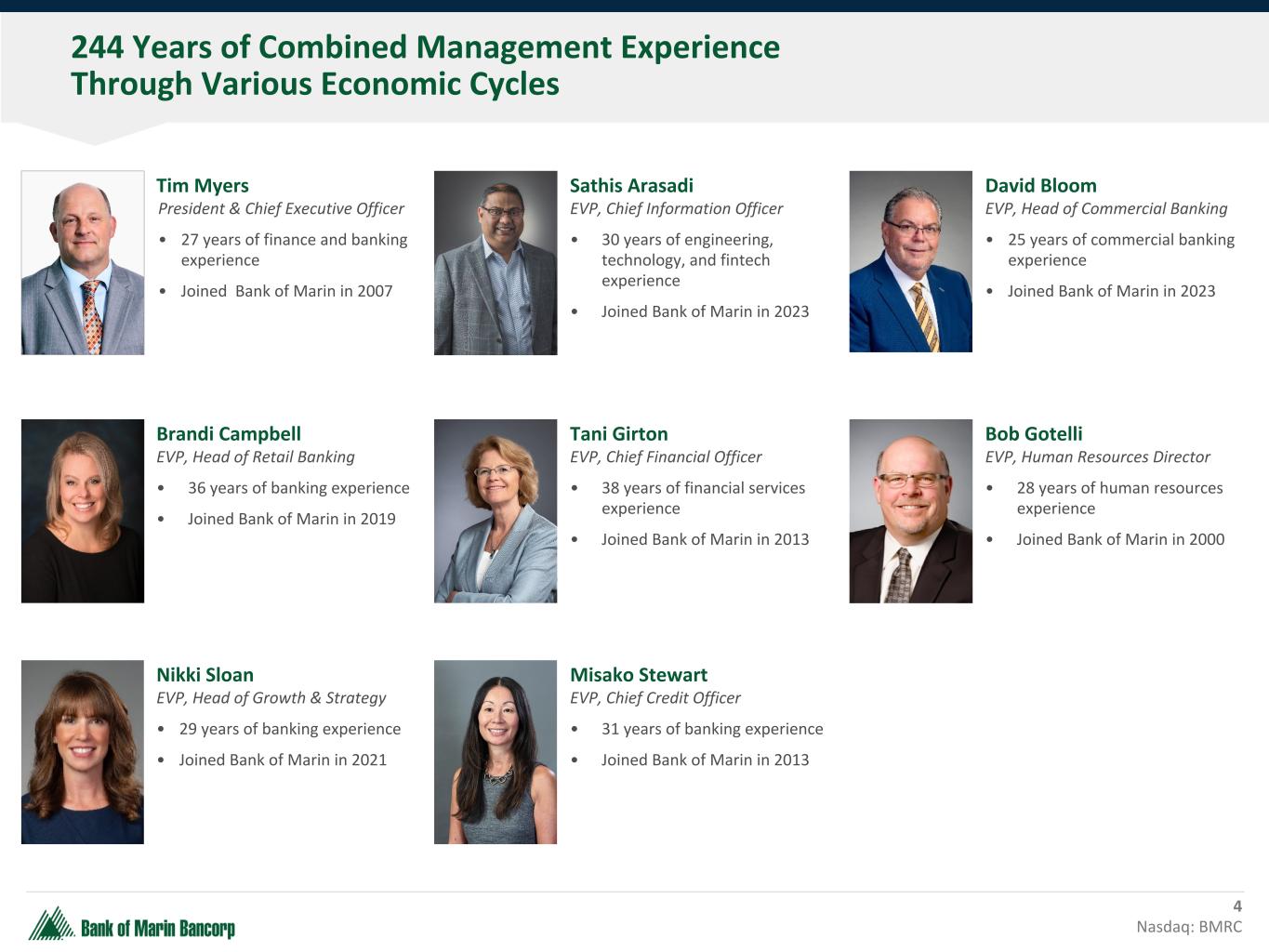Select the photo next to Sathis Arasadi

pyautogui.click(x=496, y=262)
